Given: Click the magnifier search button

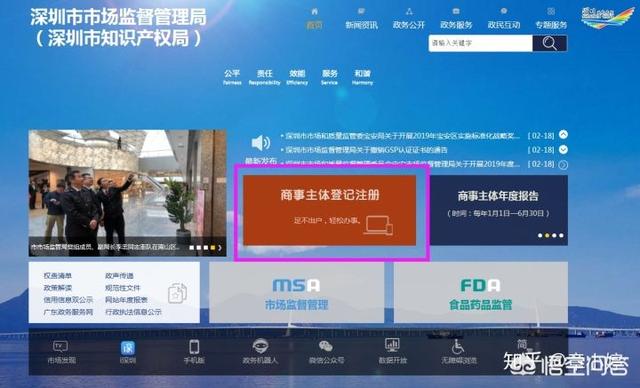Looking at the screenshot, I should [x=550, y=43].
